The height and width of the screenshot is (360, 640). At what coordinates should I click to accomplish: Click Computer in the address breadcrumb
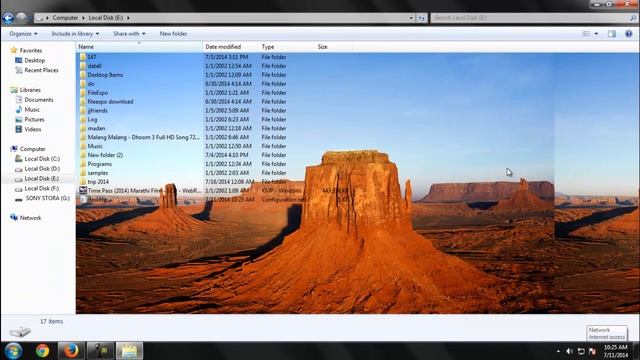pos(65,18)
